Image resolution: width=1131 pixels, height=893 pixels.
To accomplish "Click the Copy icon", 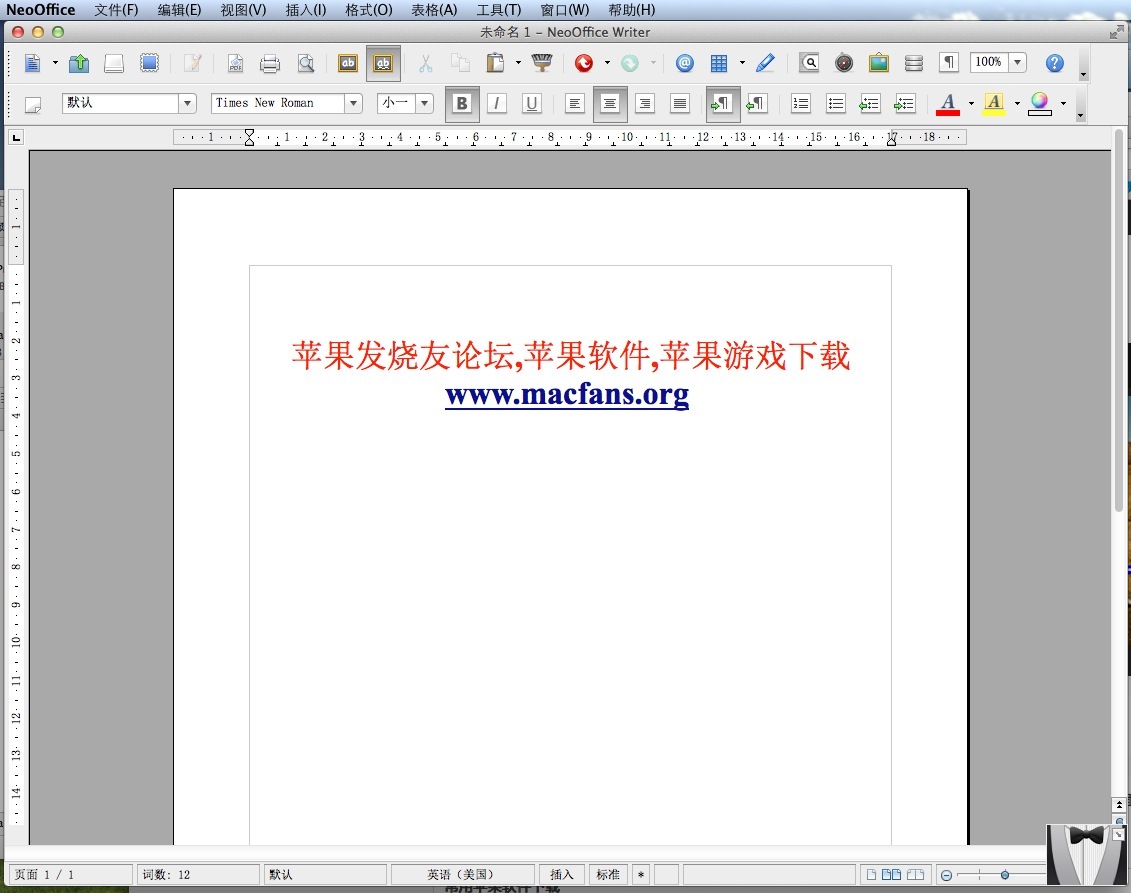I will click(x=460, y=63).
